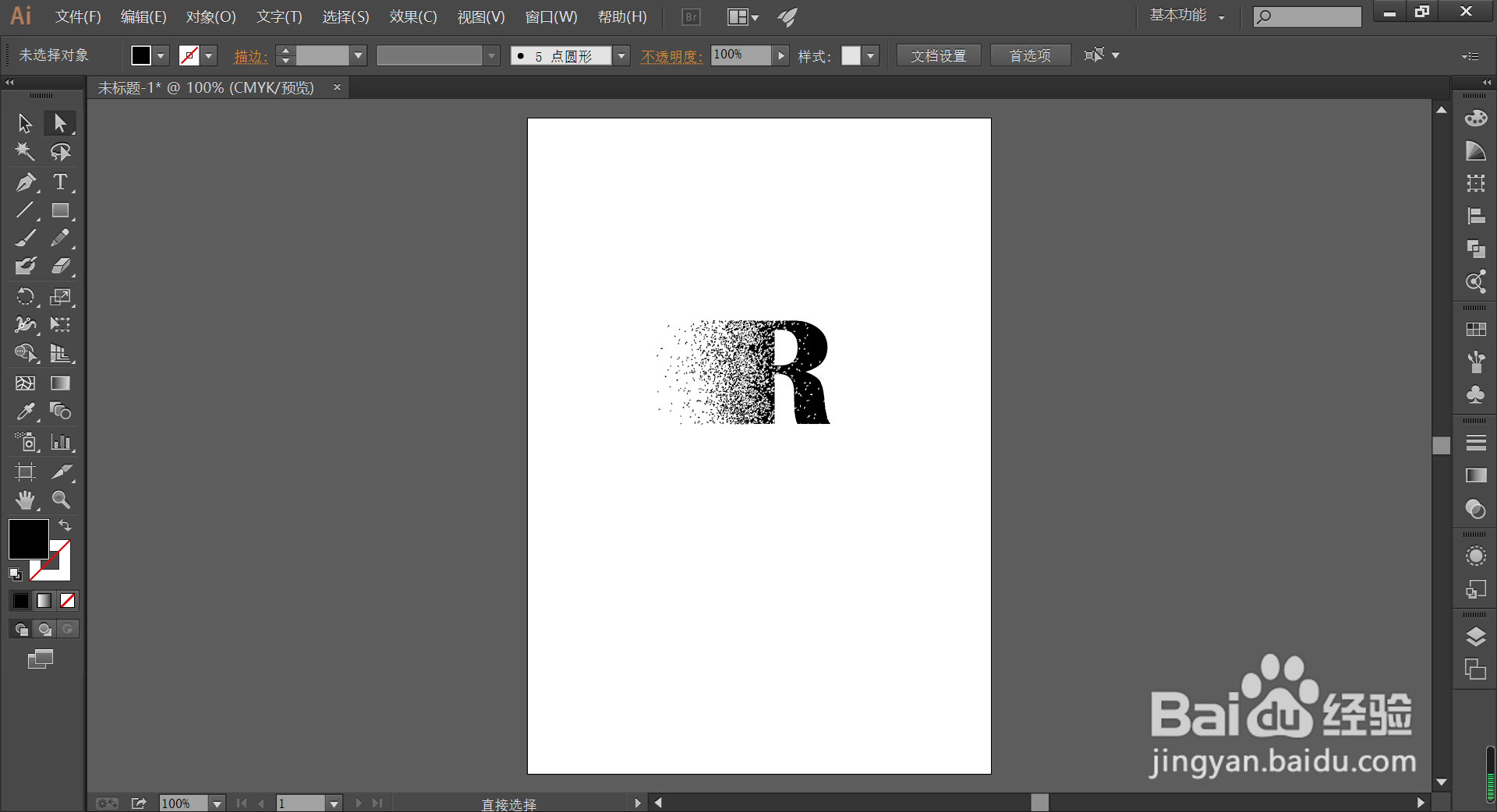Select the Rotate tool
This screenshot has height=812, width=1497.
pos(25,296)
